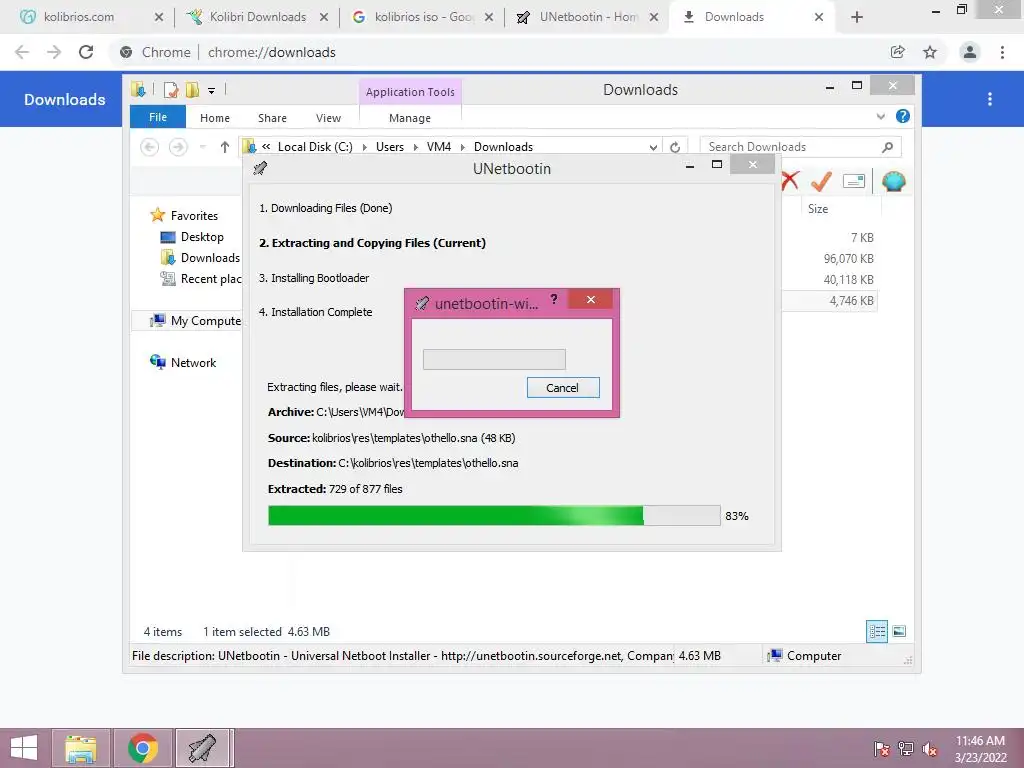Switch to the Share ribbon tab
Viewport: 1024px width, 768px height.
click(x=272, y=118)
